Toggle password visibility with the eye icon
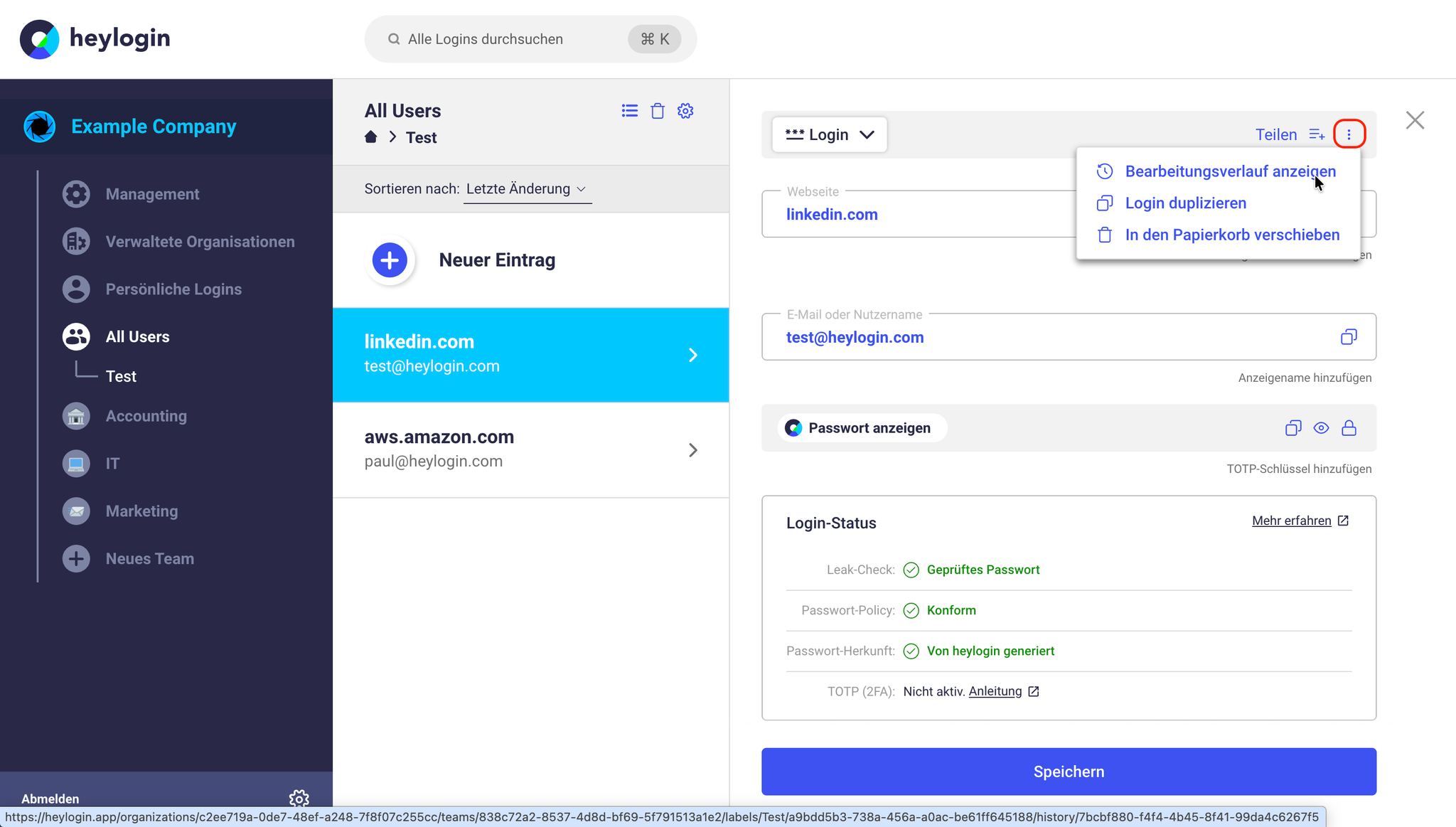This screenshot has width=1456, height=827. click(x=1321, y=428)
